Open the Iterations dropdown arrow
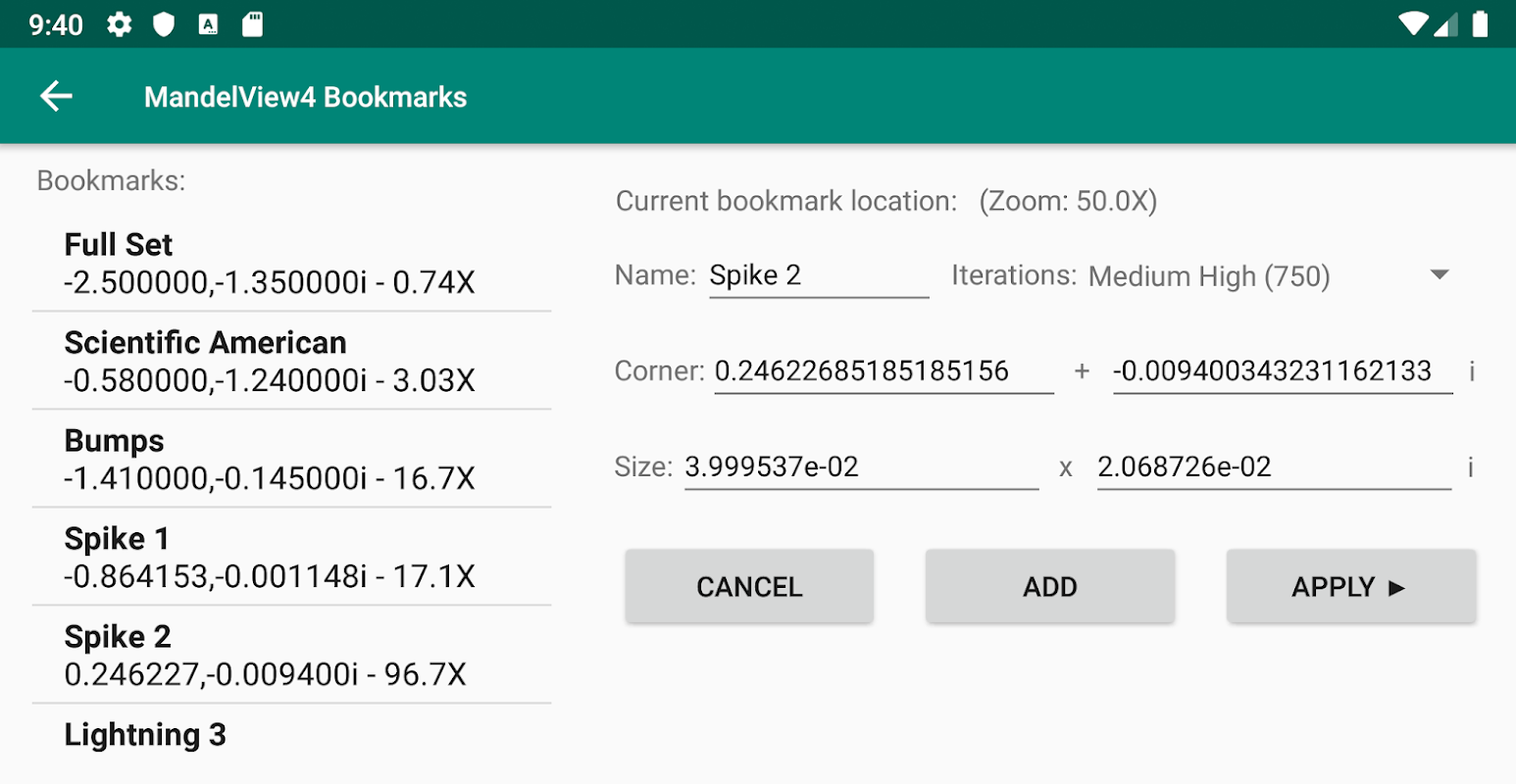Image resolution: width=1516 pixels, height=784 pixels. tap(1439, 275)
